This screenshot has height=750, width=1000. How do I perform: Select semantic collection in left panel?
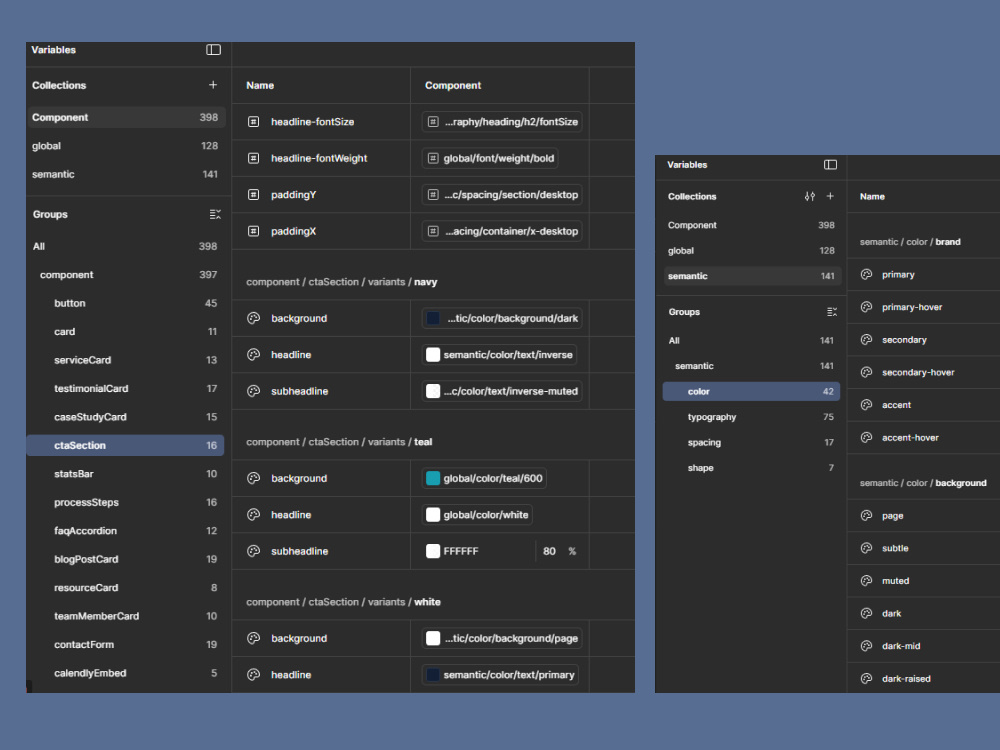(x=126, y=174)
